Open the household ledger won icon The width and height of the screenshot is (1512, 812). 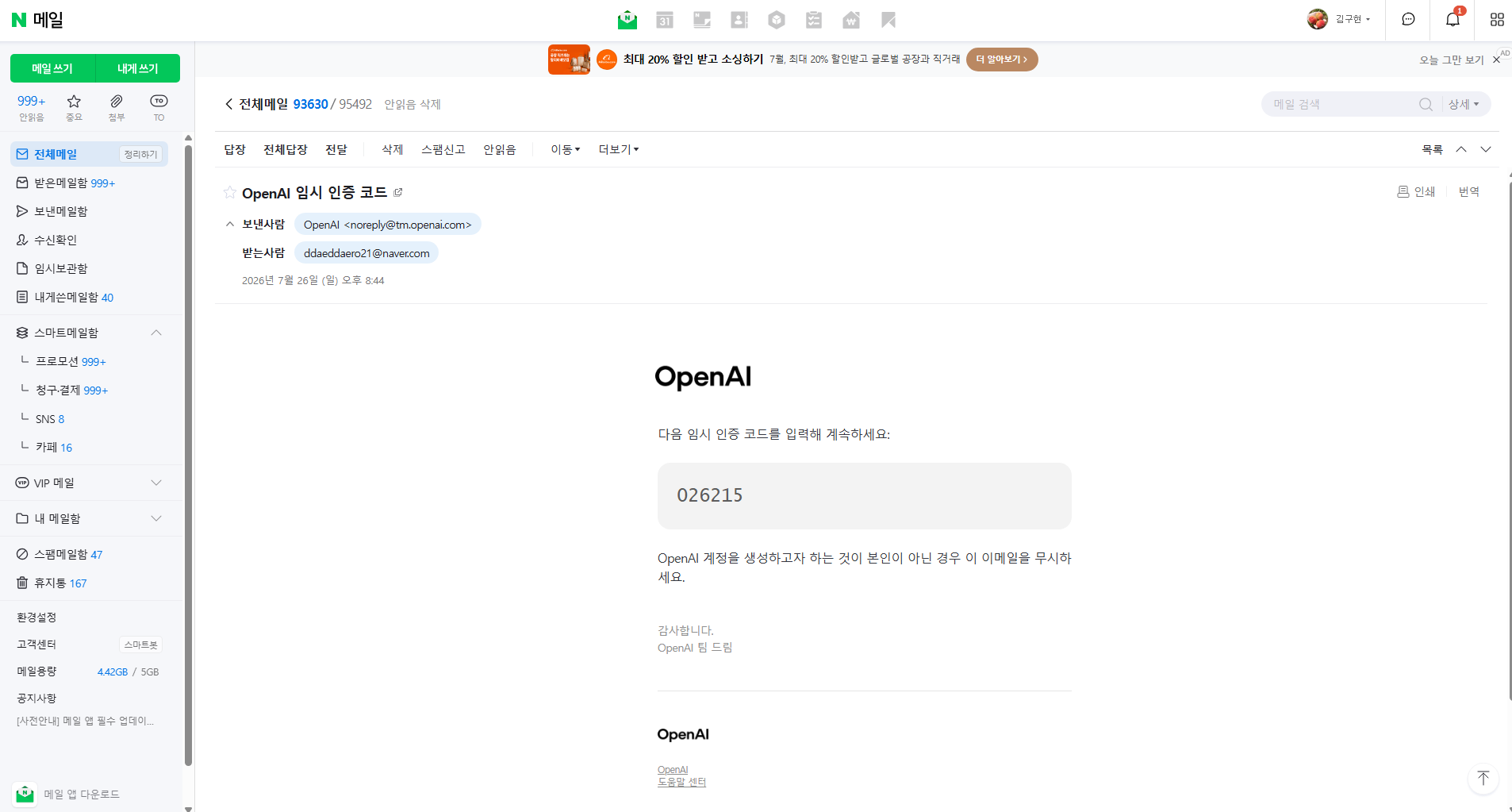pyautogui.click(x=851, y=20)
